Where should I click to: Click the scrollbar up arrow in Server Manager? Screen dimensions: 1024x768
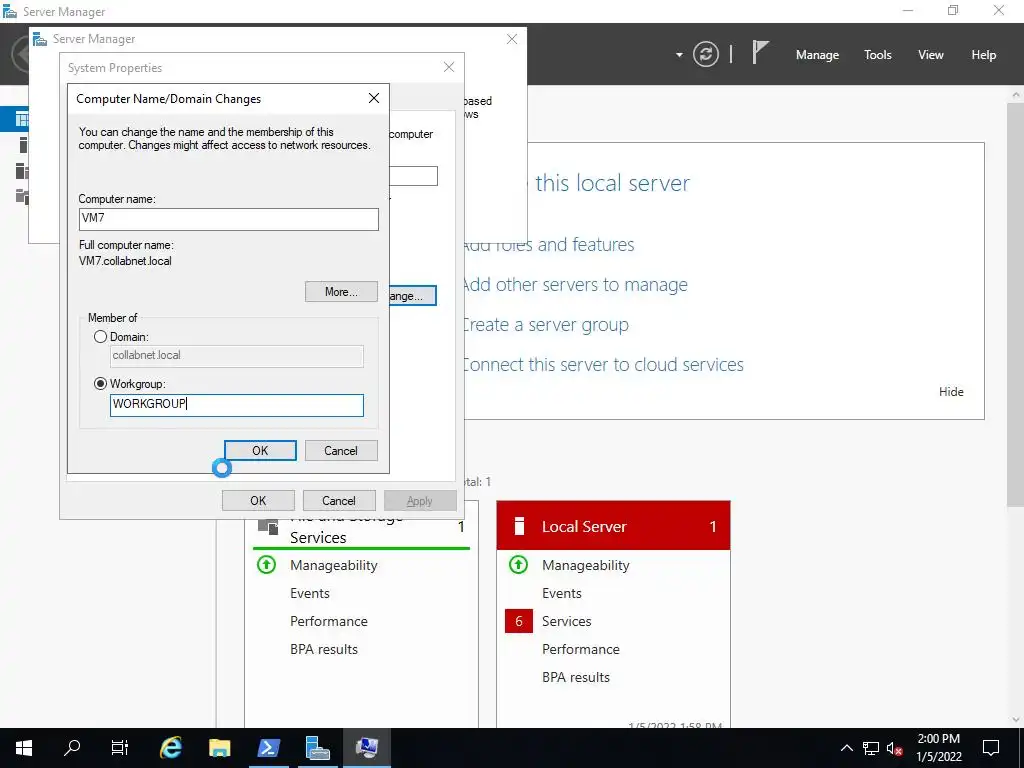tap(1016, 95)
